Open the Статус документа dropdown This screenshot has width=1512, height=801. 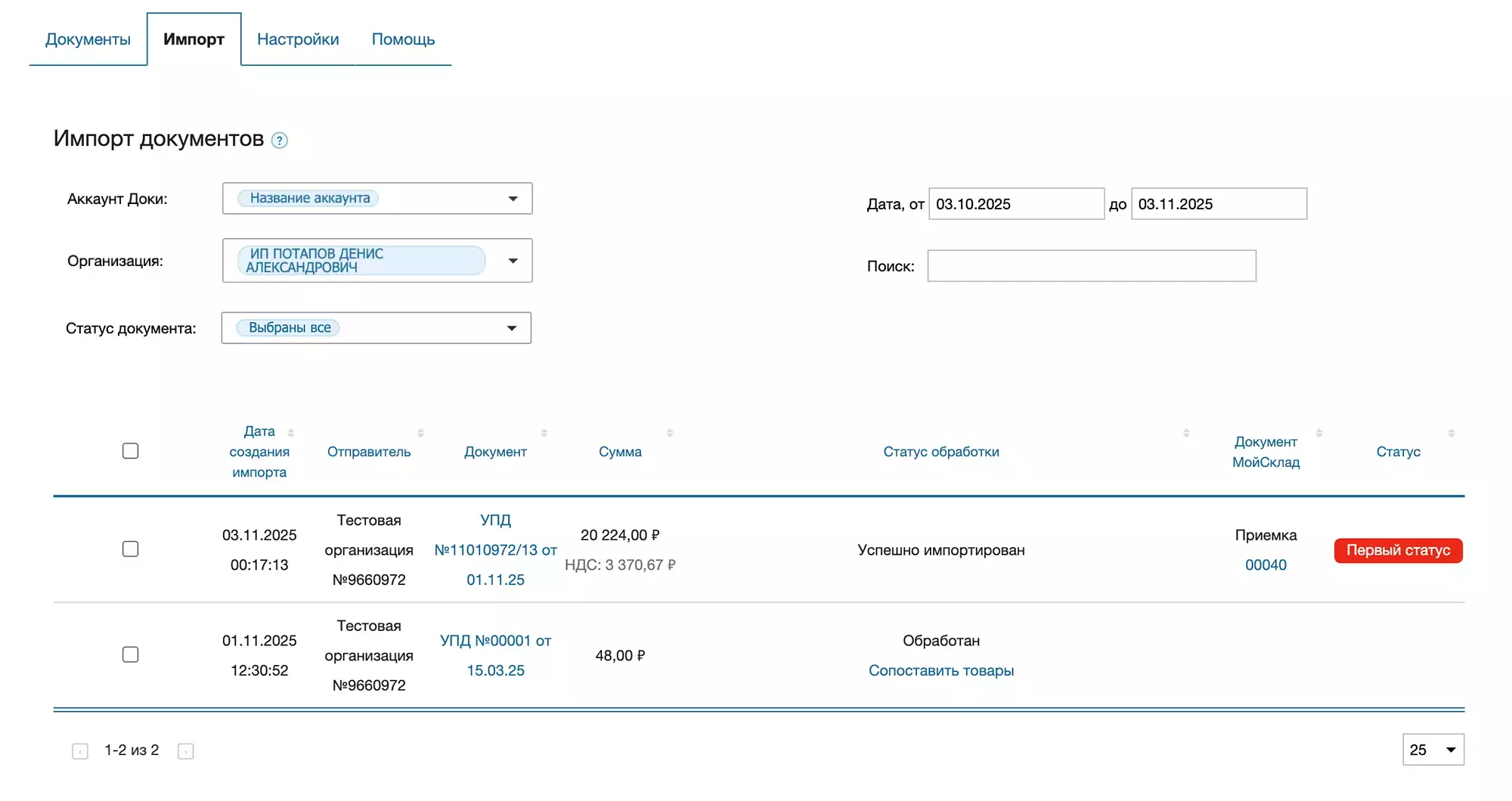click(512, 328)
